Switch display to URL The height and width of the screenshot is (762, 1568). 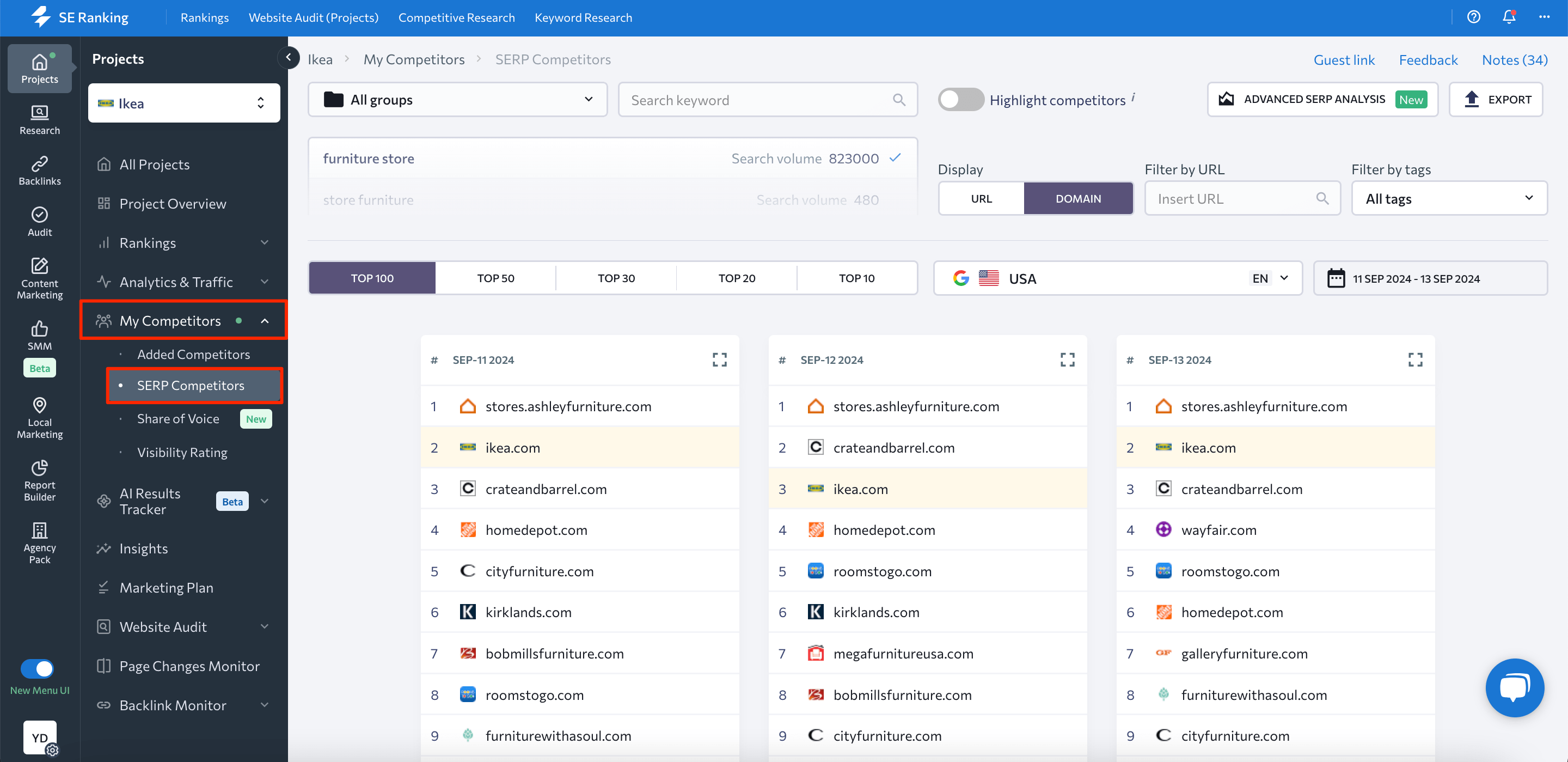[981, 199]
